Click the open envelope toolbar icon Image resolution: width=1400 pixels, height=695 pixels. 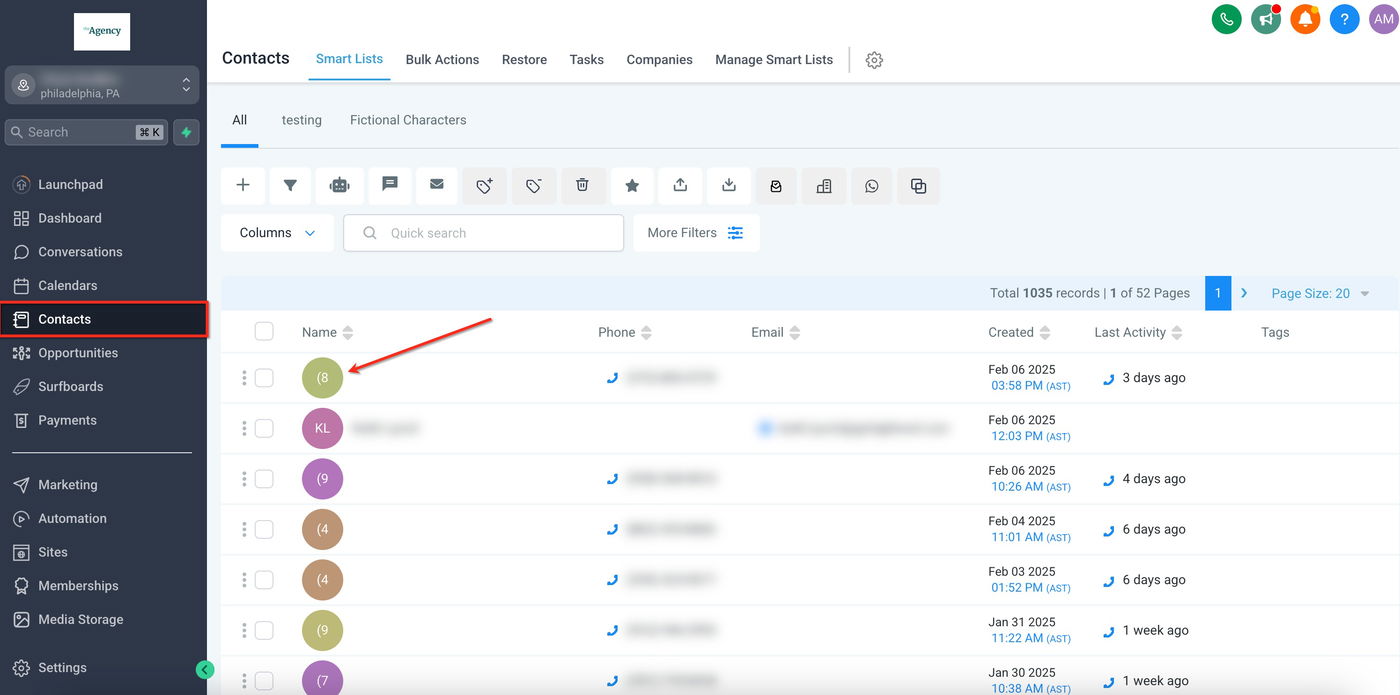pos(776,186)
